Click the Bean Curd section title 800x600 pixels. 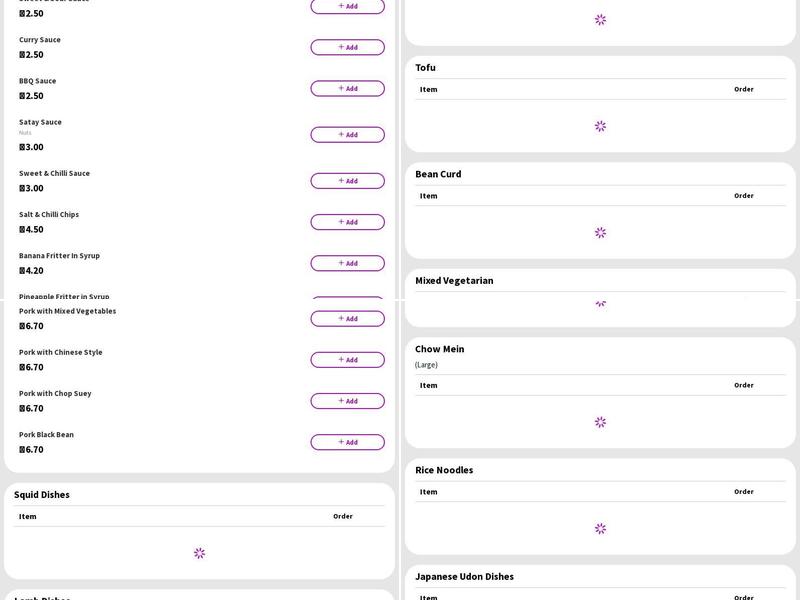438,174
